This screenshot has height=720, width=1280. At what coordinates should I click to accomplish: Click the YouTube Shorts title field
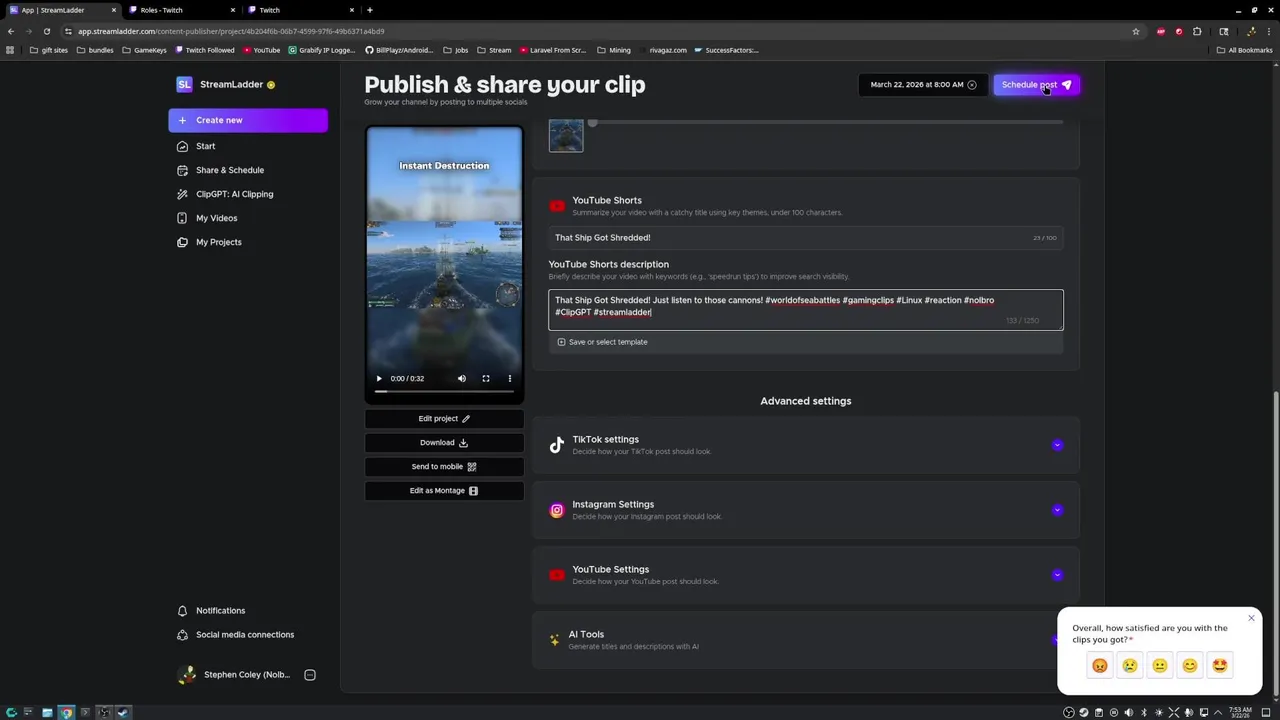coord(805,238)
